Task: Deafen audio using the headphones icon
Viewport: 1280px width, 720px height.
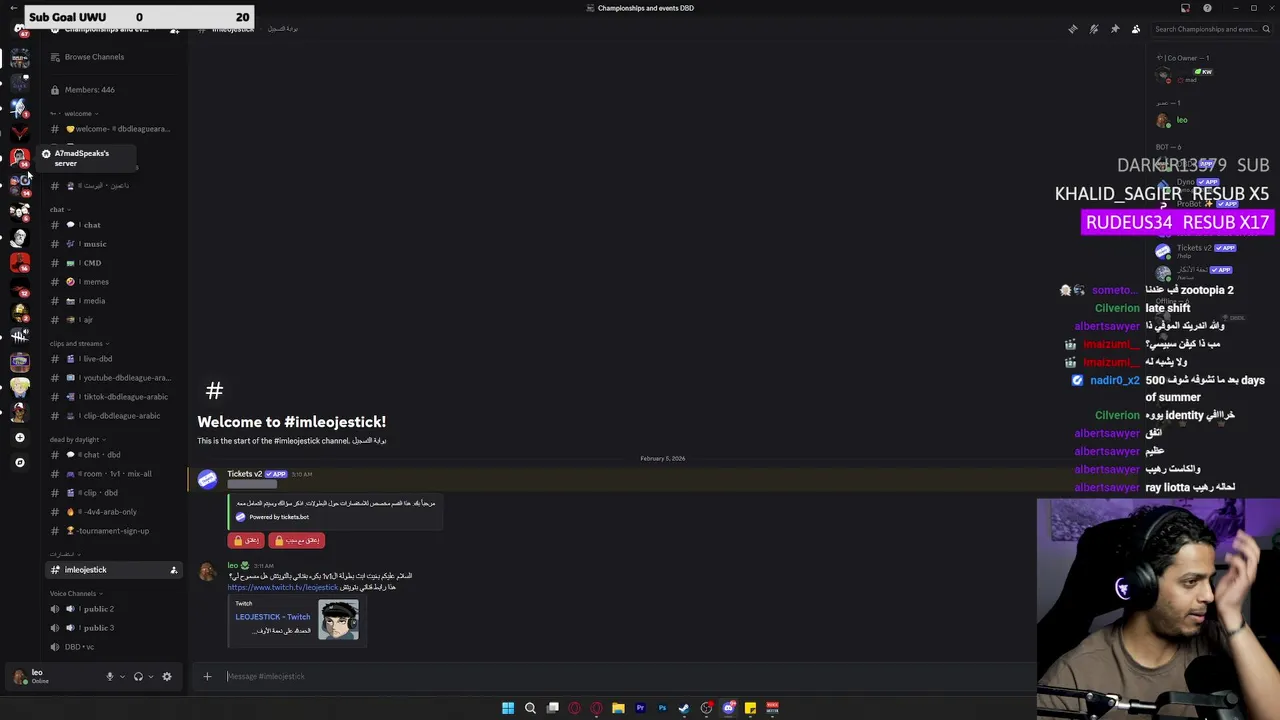Action: pyautogui.click(x=138, y=676)
